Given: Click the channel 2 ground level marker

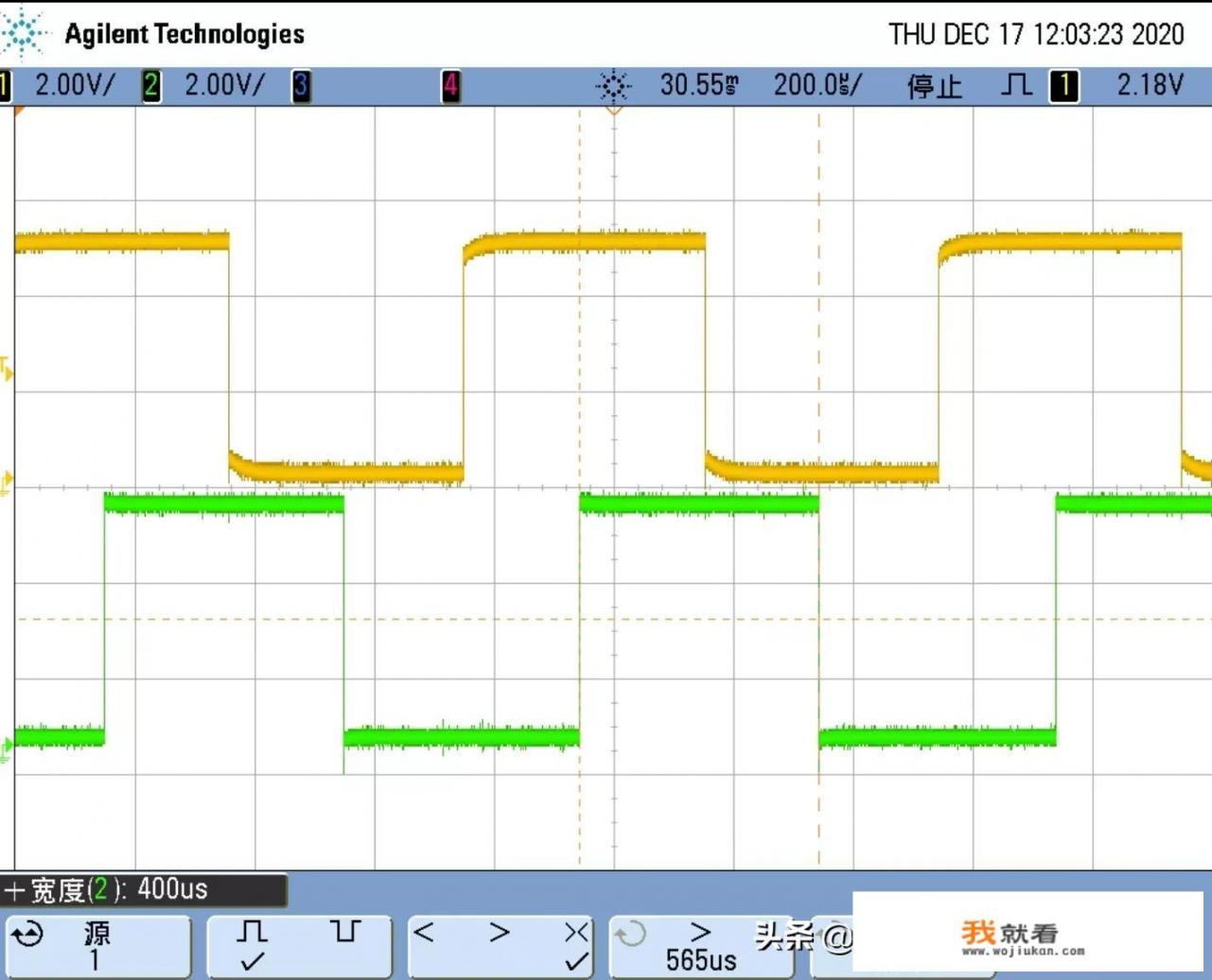Looking at the screenshot, I should (x=6, y=750).
